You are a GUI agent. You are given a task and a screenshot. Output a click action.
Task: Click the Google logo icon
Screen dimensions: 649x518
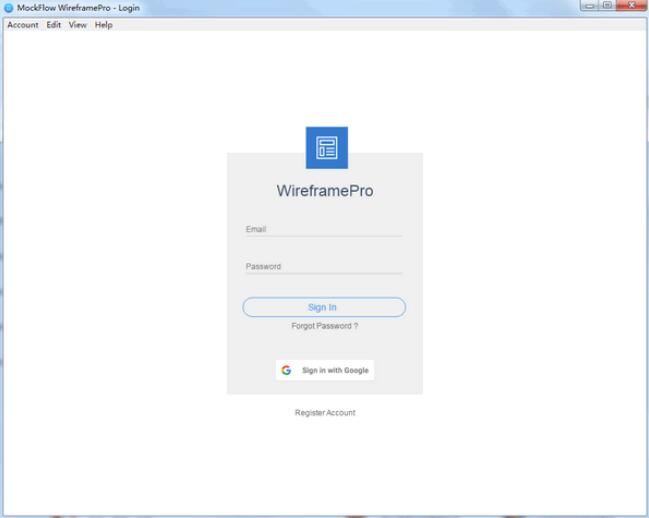[286, 370]
